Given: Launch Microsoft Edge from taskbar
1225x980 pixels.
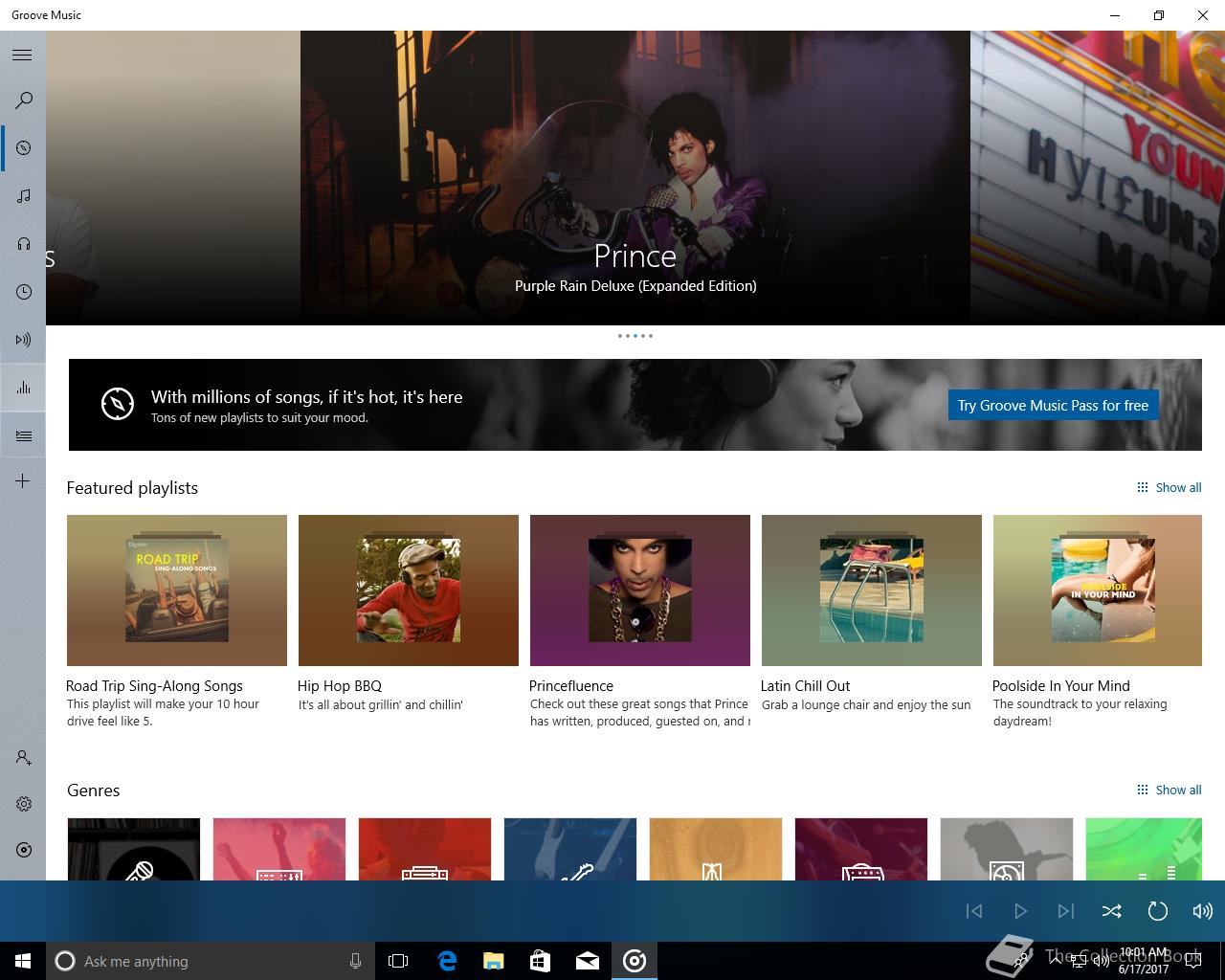Looking at the screenshot, I should (447, 961).
